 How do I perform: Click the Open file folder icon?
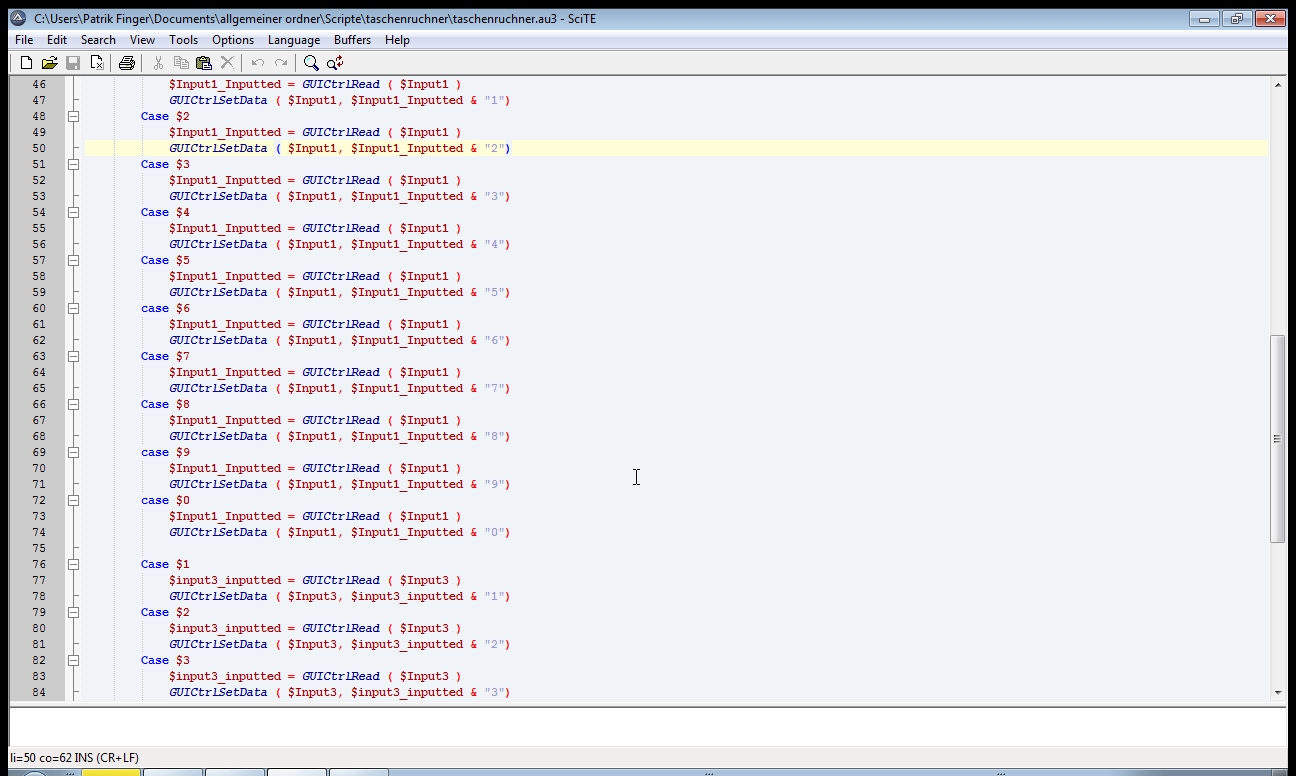tap(49, 63)
